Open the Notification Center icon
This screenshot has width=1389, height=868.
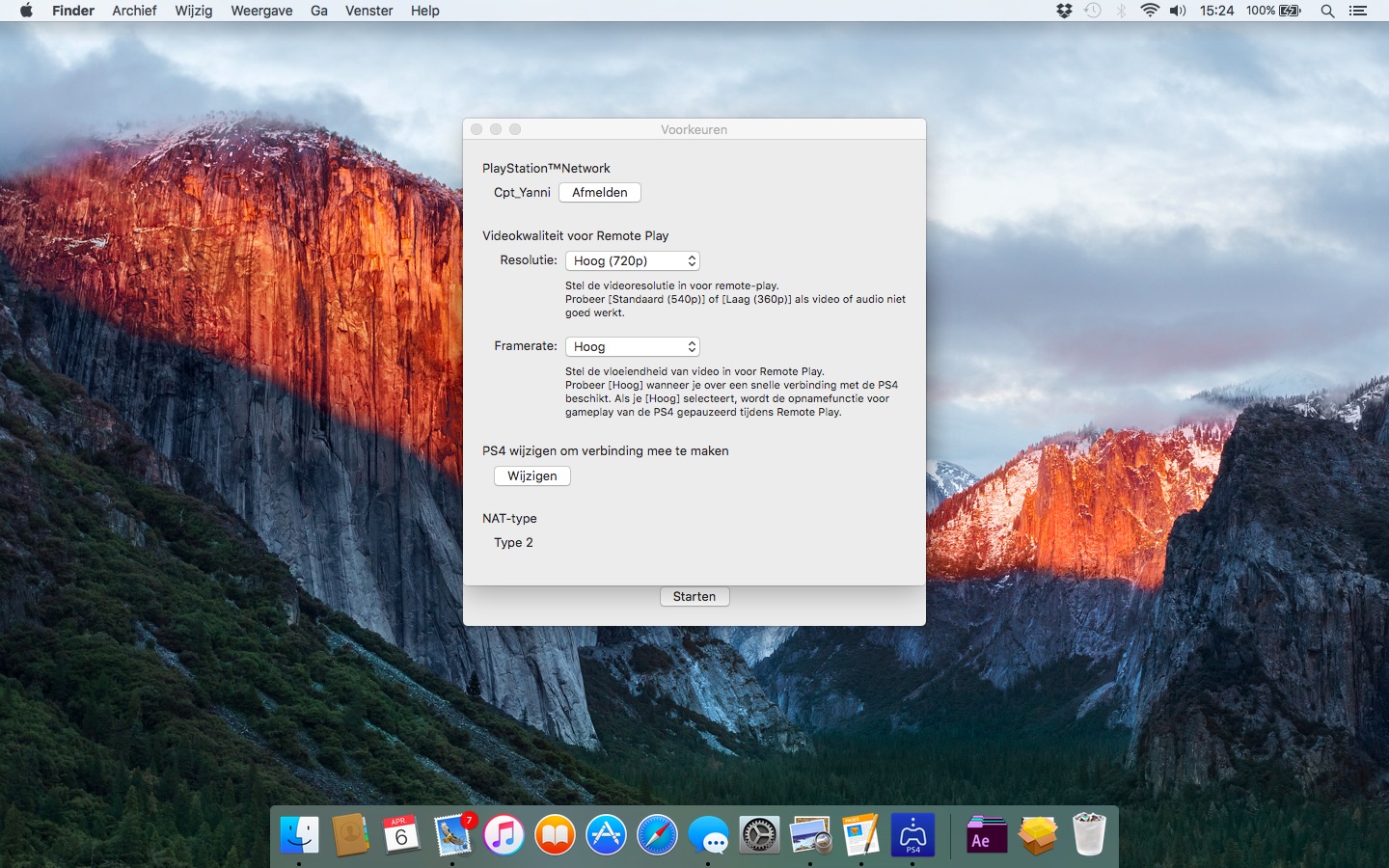tap(1358, 11)
